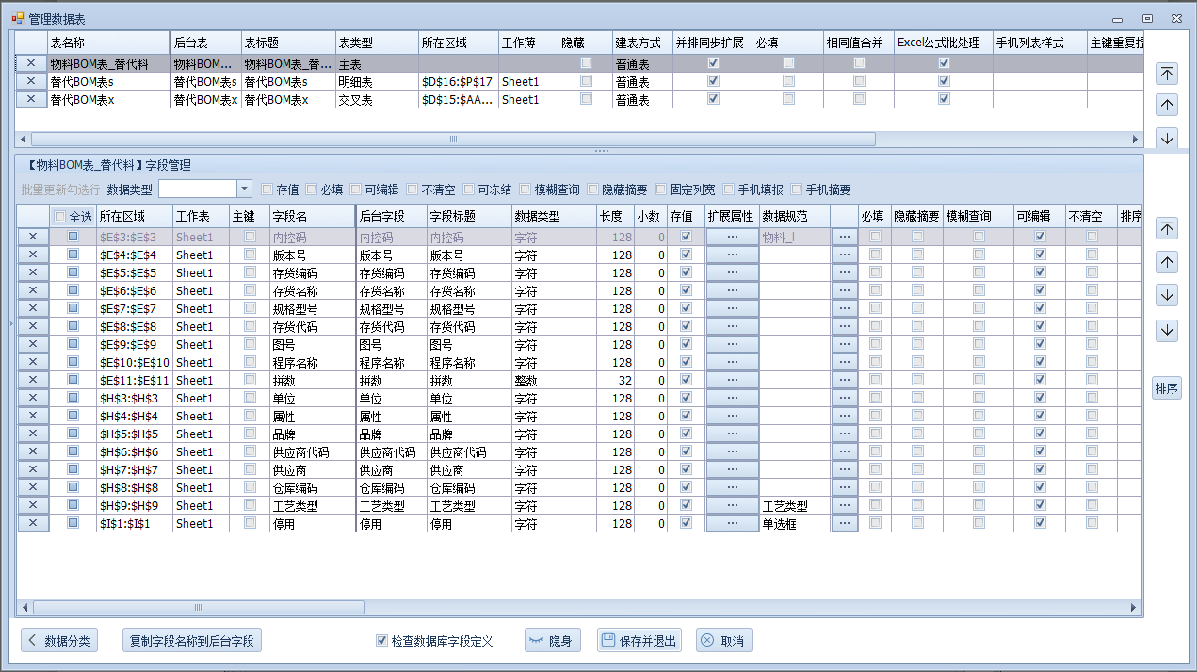Viewport: 1197px width, 672px height.
Task: Click the 隐身 hide button
Action: tap(551, 641)
